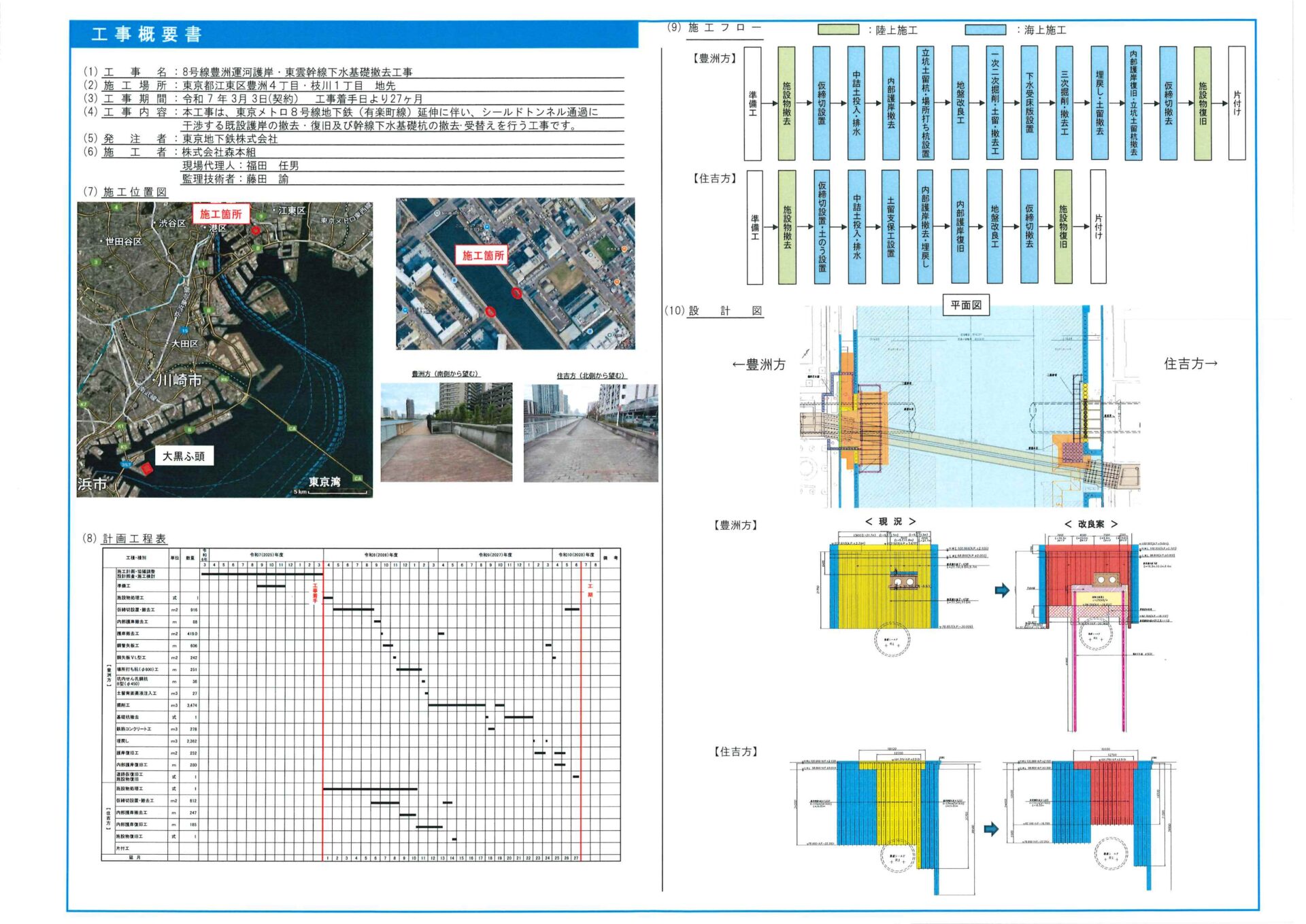Click the 埋戻し・土留撤去 flow box
This screenshot has width=1306, height=924.
click(1099, 103)
